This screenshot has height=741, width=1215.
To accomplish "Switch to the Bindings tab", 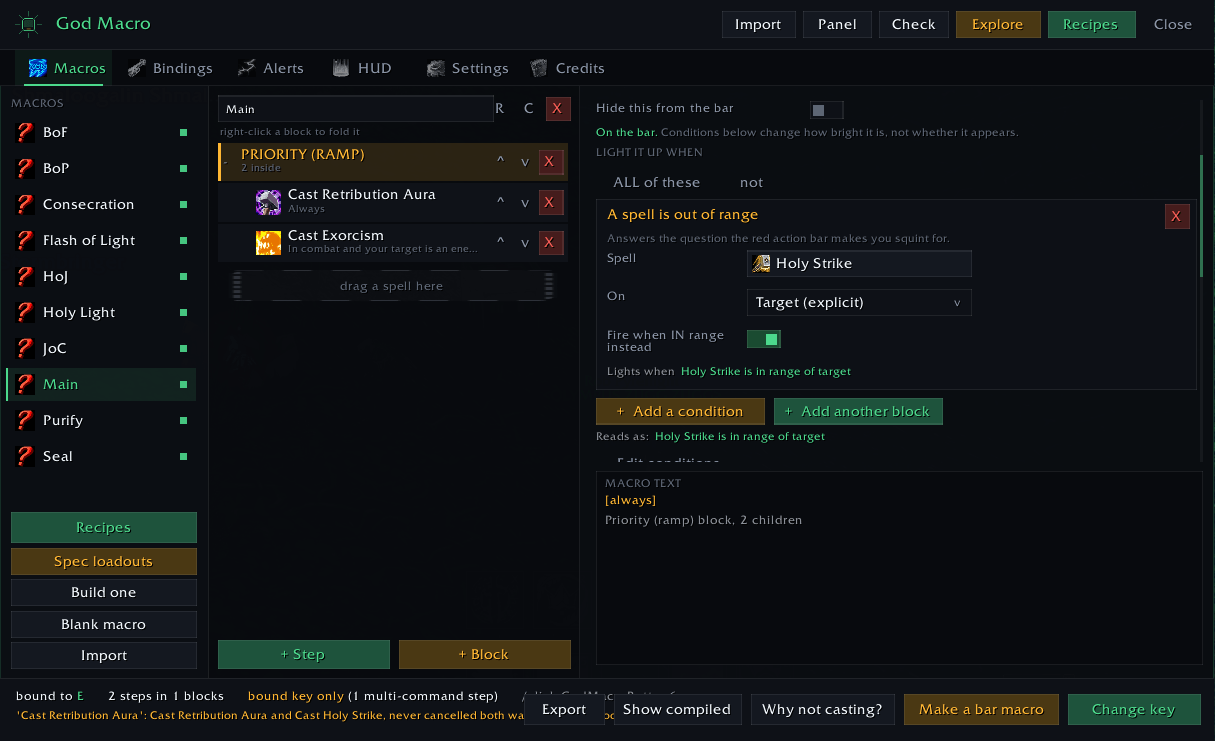I will 171,68.
